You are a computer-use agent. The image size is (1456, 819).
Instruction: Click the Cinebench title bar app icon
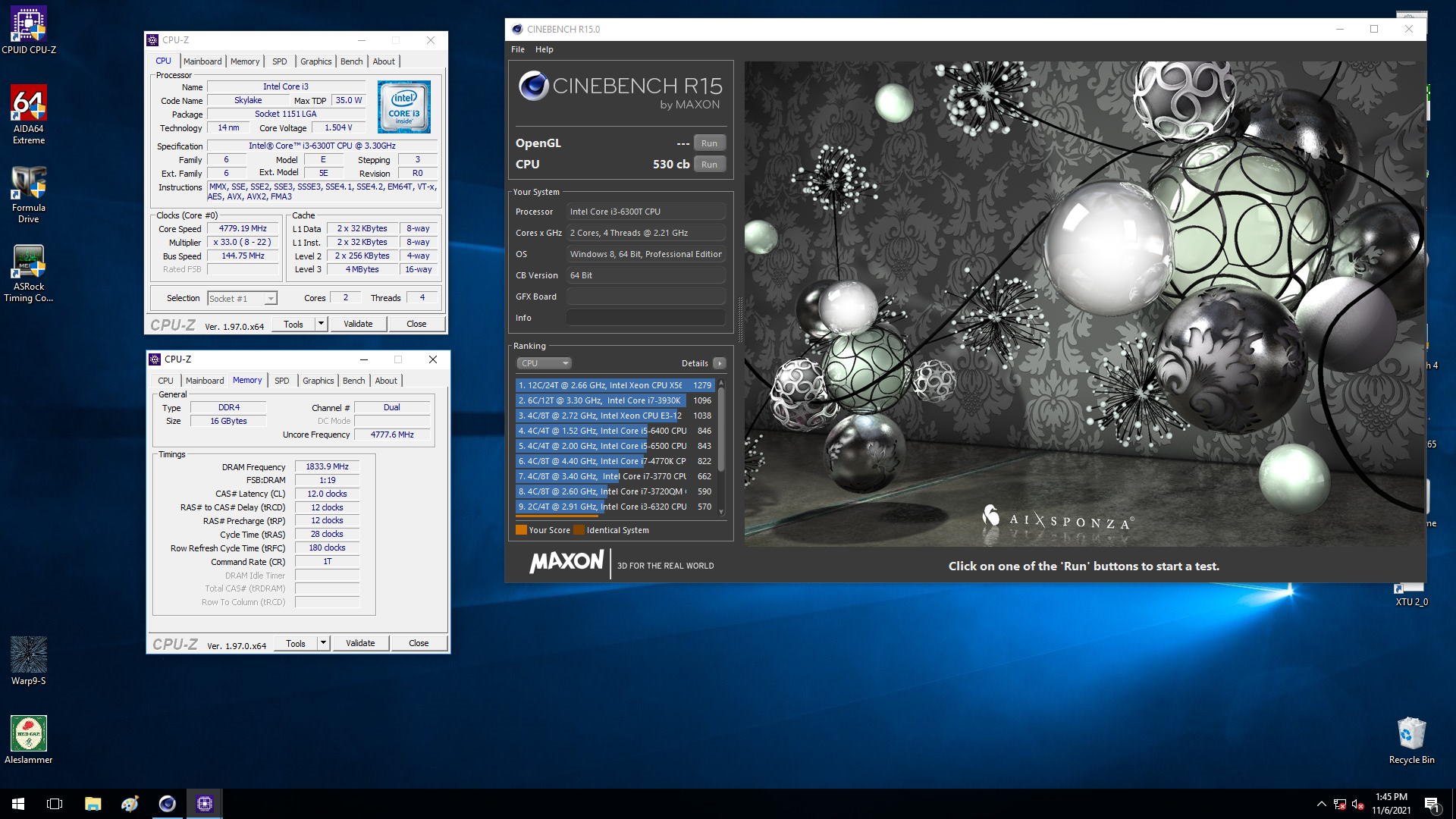(x=517, y=29)
